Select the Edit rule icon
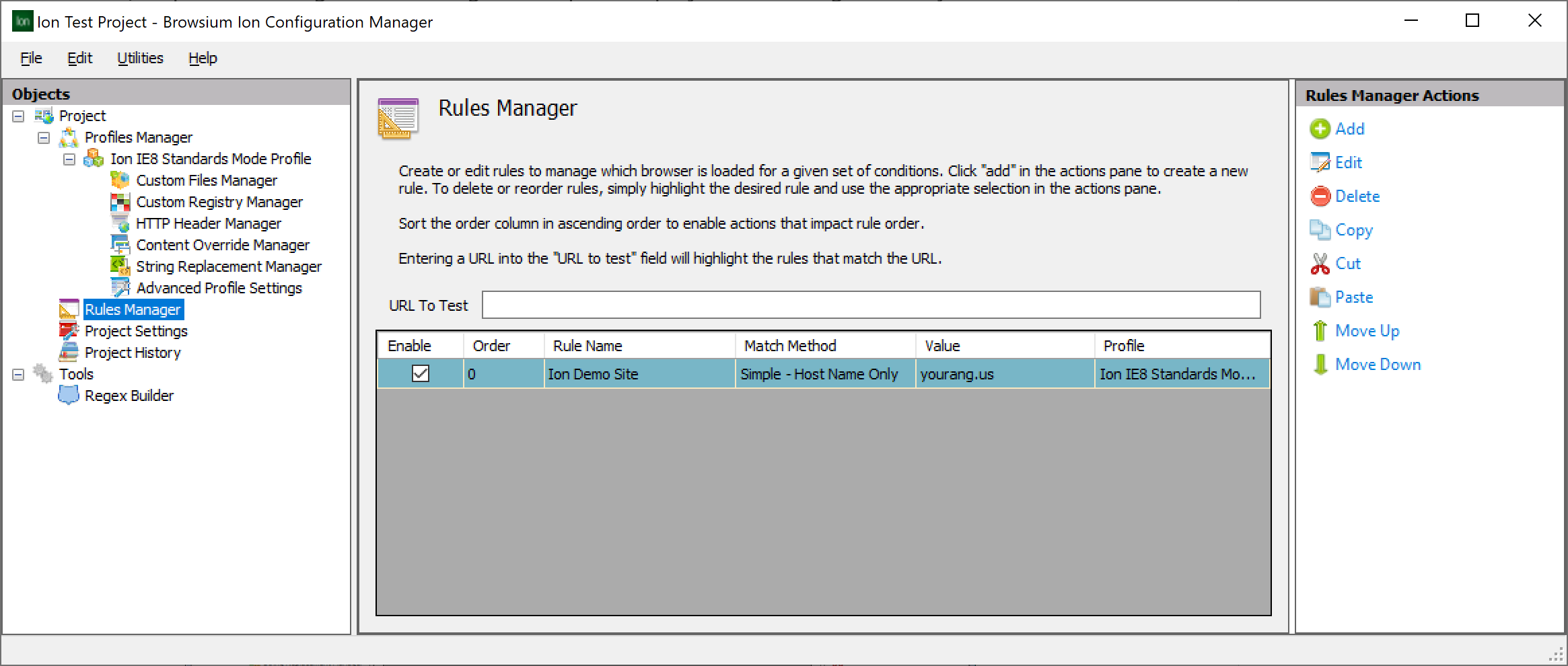Screen dimensions: 1568x666 coord(1320,162)
